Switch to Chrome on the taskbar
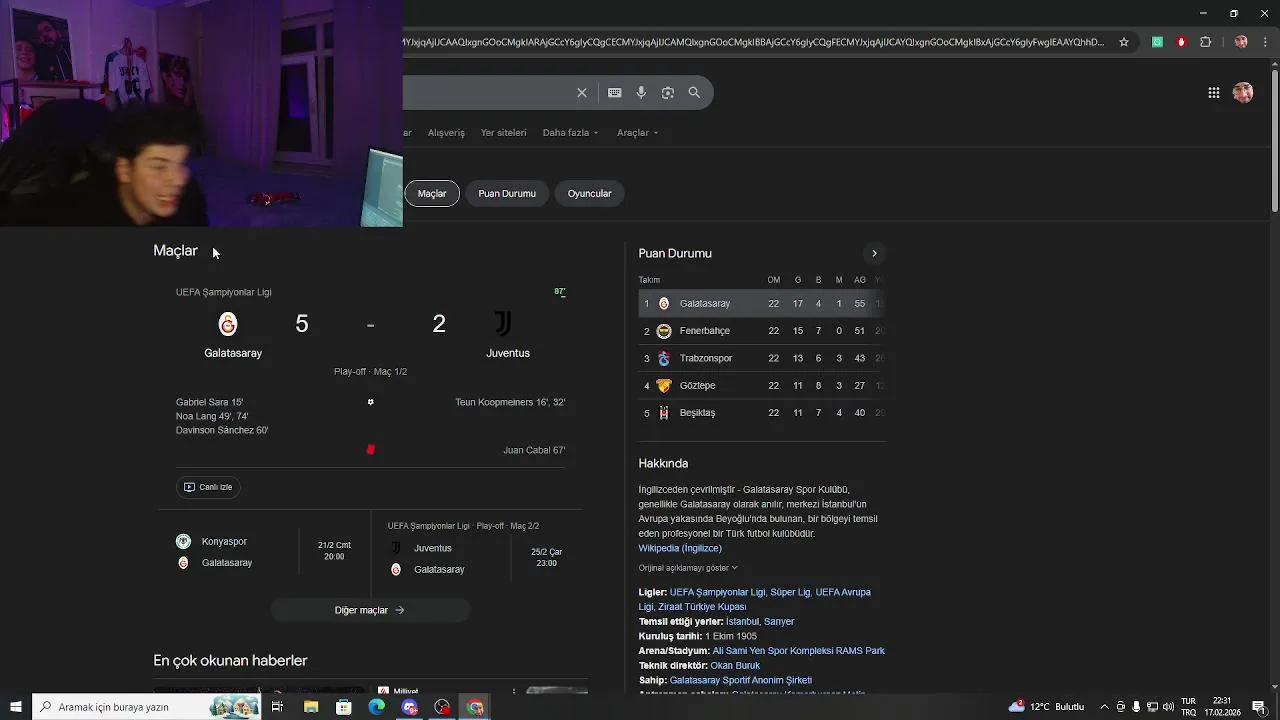The image size is (1280, 720). click(475, 707)
